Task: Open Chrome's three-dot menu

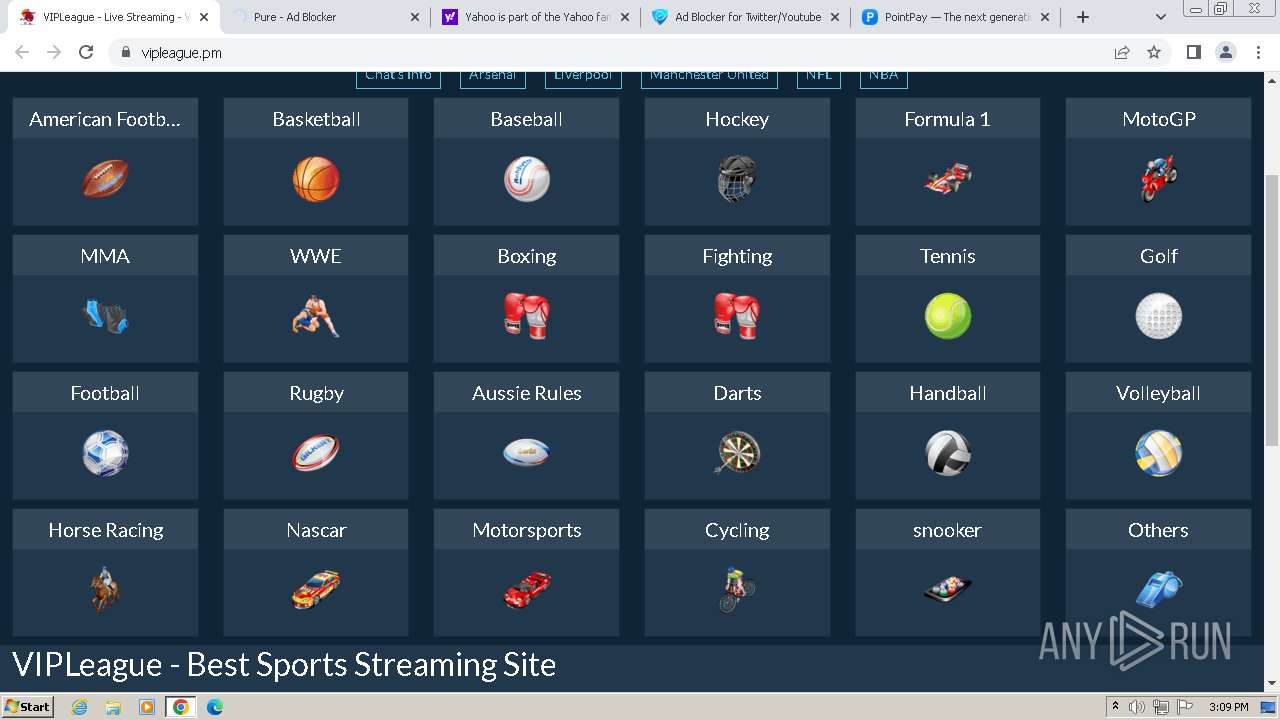Action: point(1258,53)
